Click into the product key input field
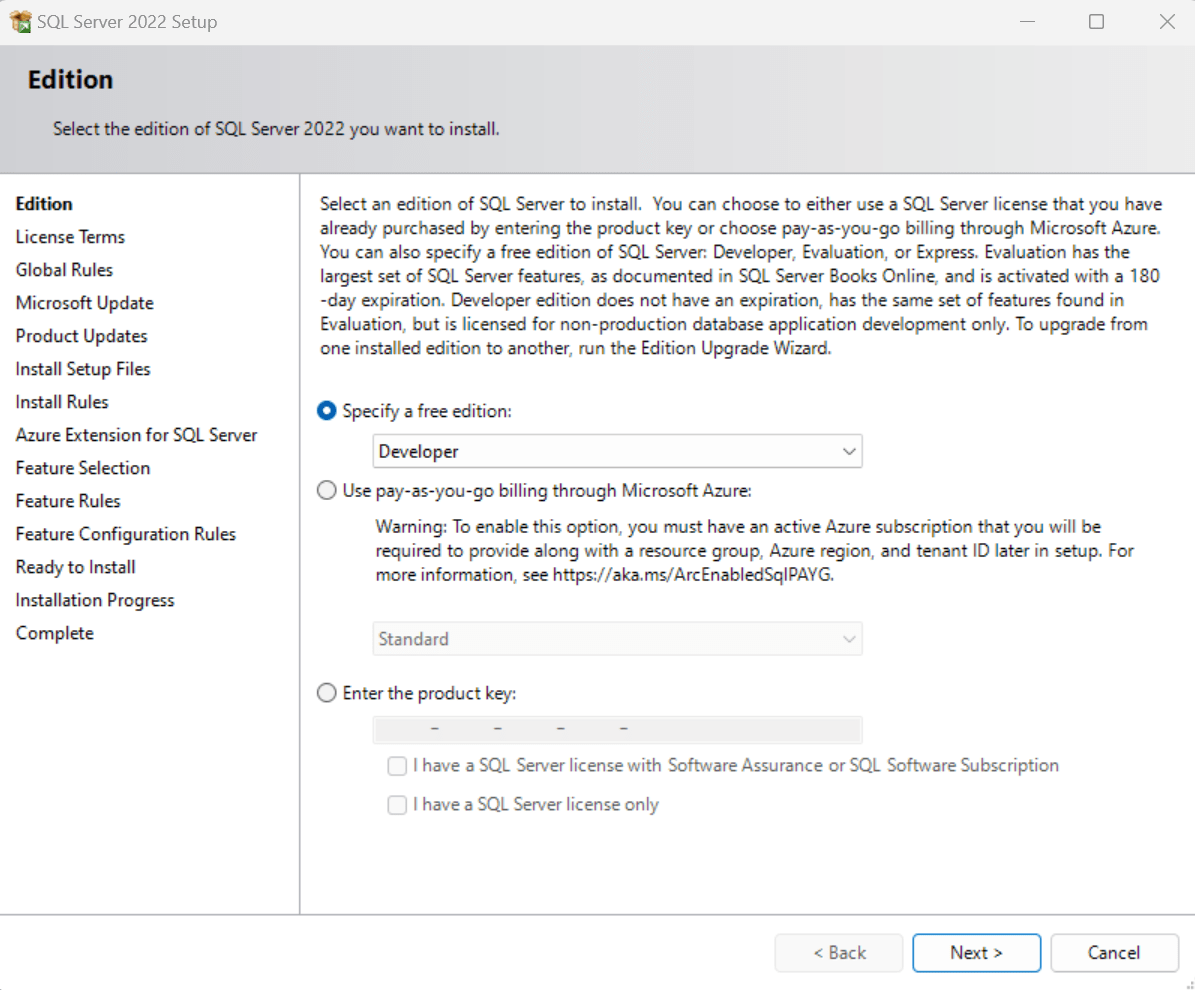 pyautogui.click(x=617, y=729)
